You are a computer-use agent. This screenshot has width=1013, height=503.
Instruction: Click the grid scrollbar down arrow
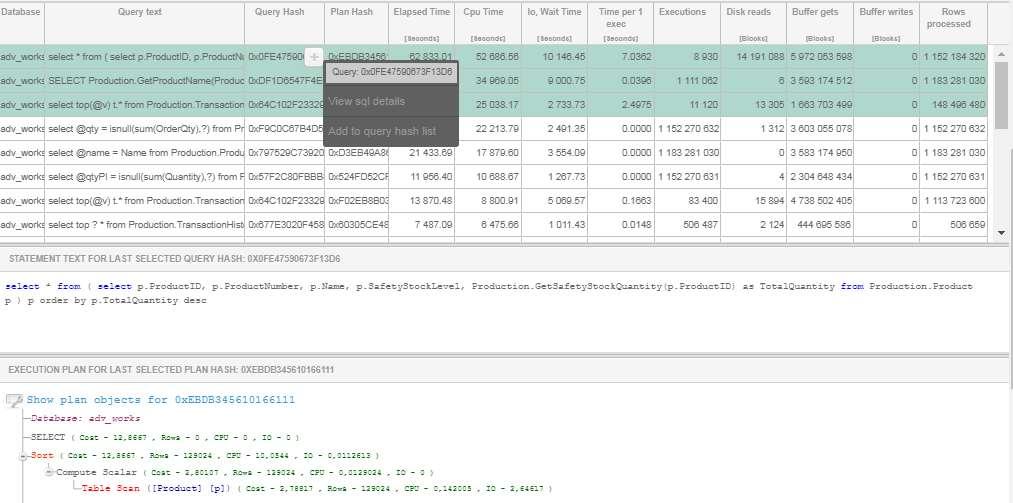point(1001,233)
